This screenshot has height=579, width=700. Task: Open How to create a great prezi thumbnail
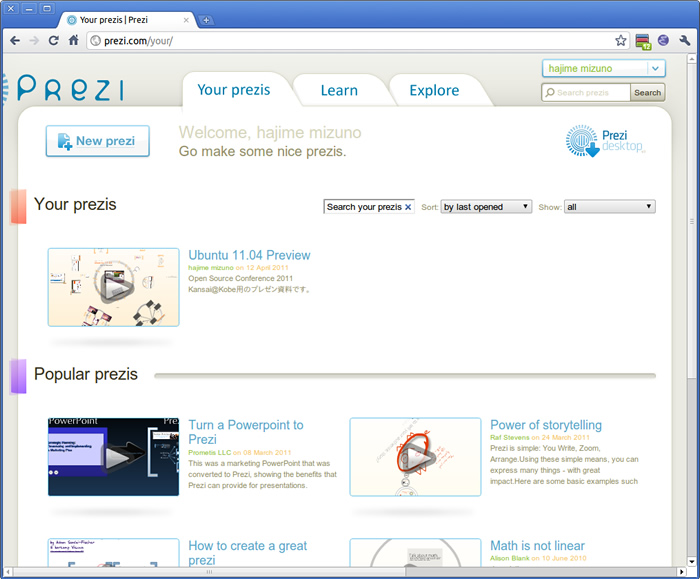click(113, 553)
